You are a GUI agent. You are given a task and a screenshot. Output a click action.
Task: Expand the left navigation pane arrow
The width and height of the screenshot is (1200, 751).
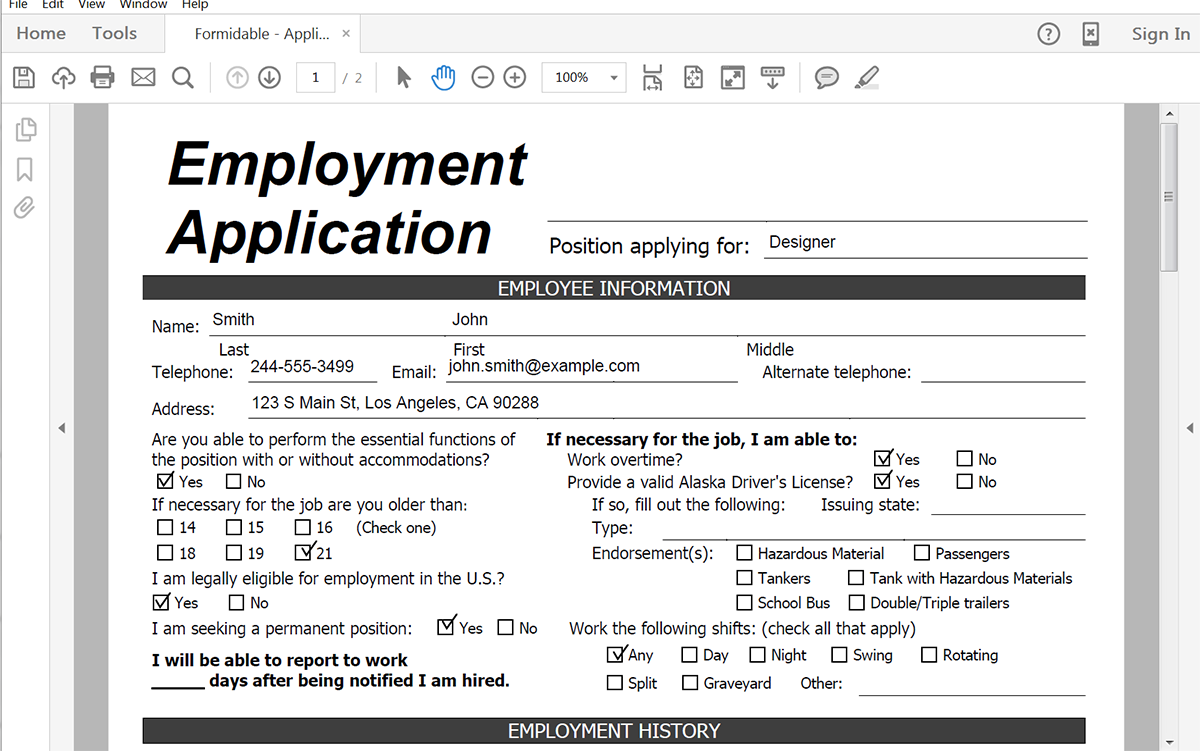(x=61, y=428)
